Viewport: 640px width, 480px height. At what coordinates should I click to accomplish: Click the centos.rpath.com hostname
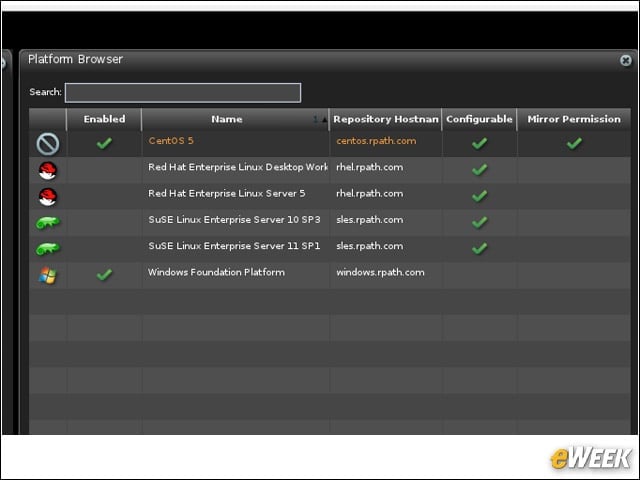pyautogui.click(x=376, y=141)
